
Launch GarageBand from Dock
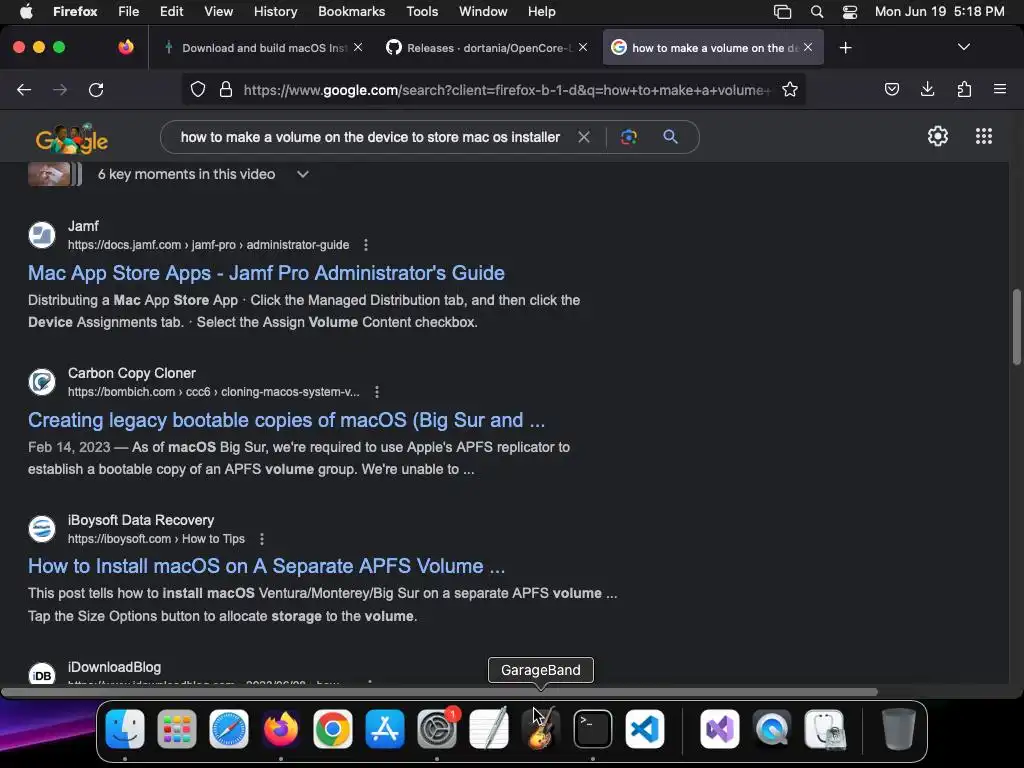(541, 729)
